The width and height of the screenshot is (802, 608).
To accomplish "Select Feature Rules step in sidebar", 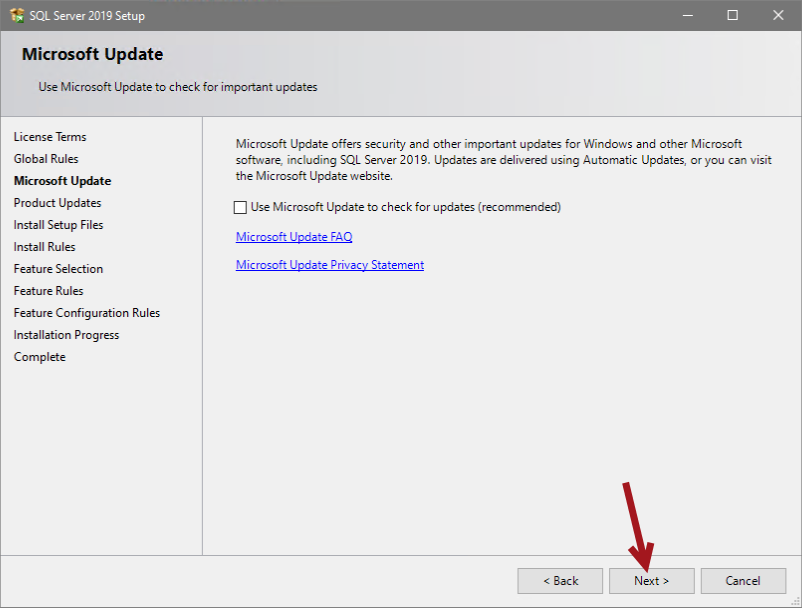I will [x=49, y=291].
